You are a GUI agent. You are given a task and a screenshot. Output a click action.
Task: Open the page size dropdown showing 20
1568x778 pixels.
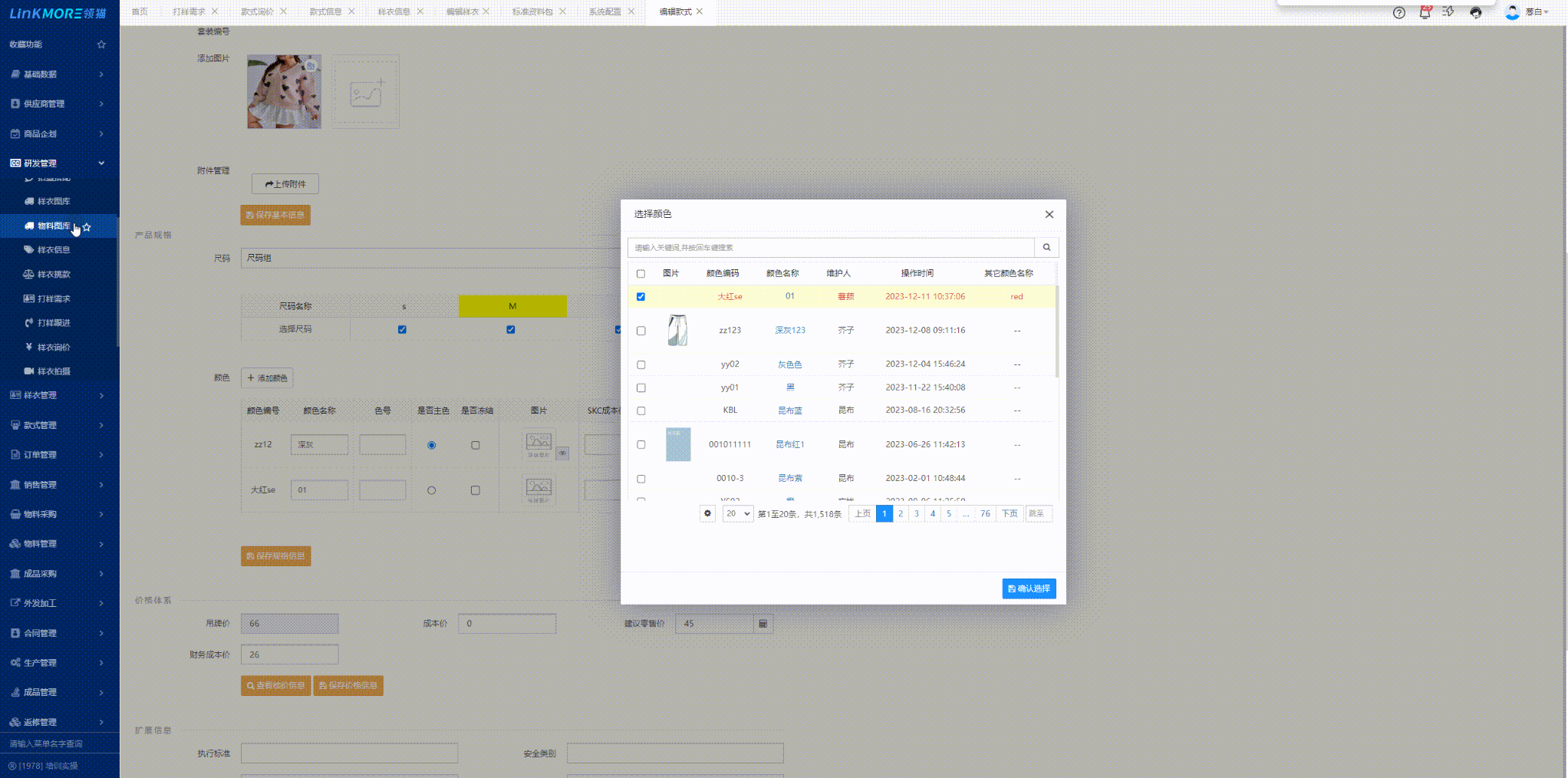737,514
